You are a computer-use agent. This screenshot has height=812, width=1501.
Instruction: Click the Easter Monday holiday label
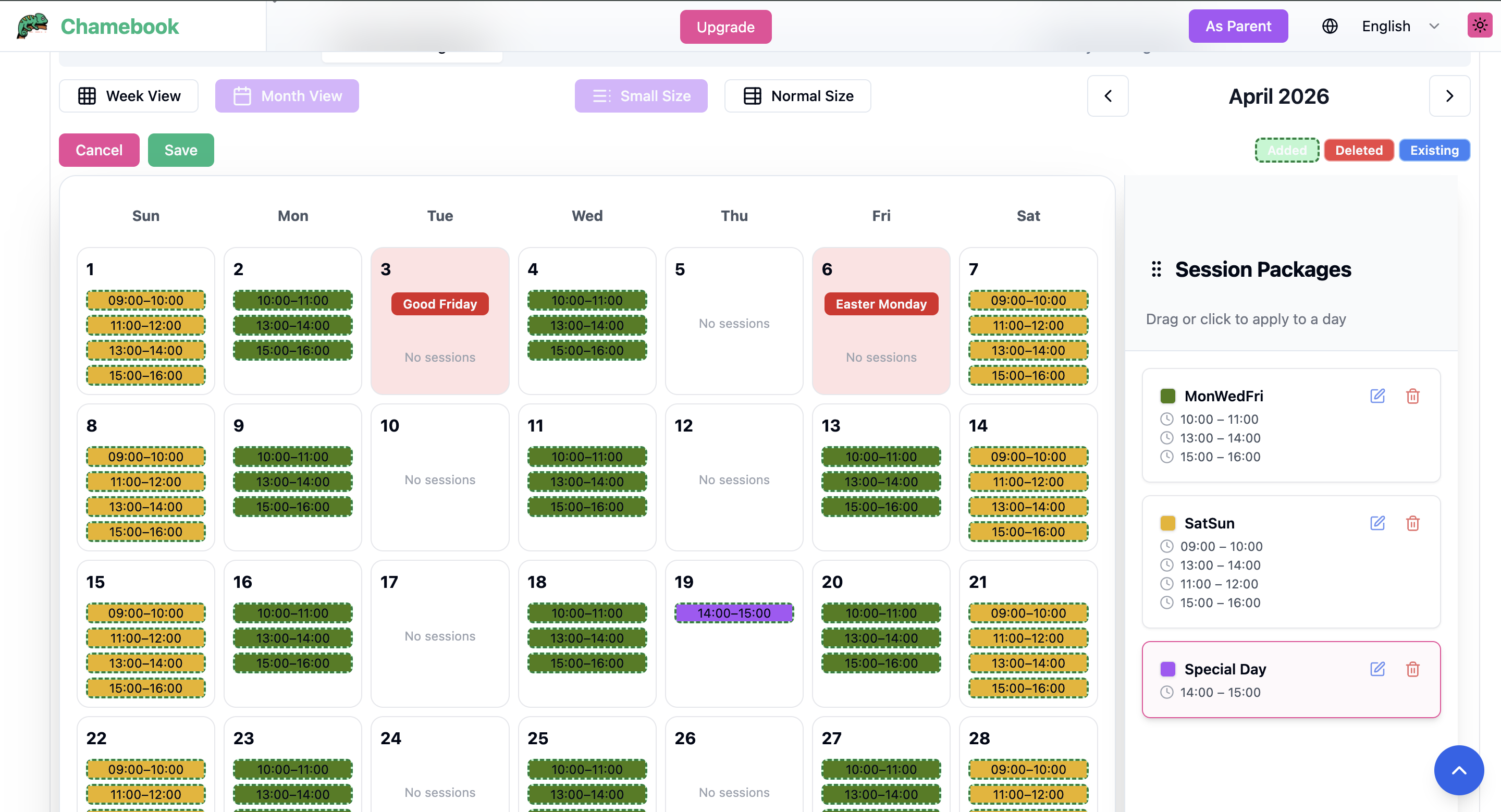881,304
